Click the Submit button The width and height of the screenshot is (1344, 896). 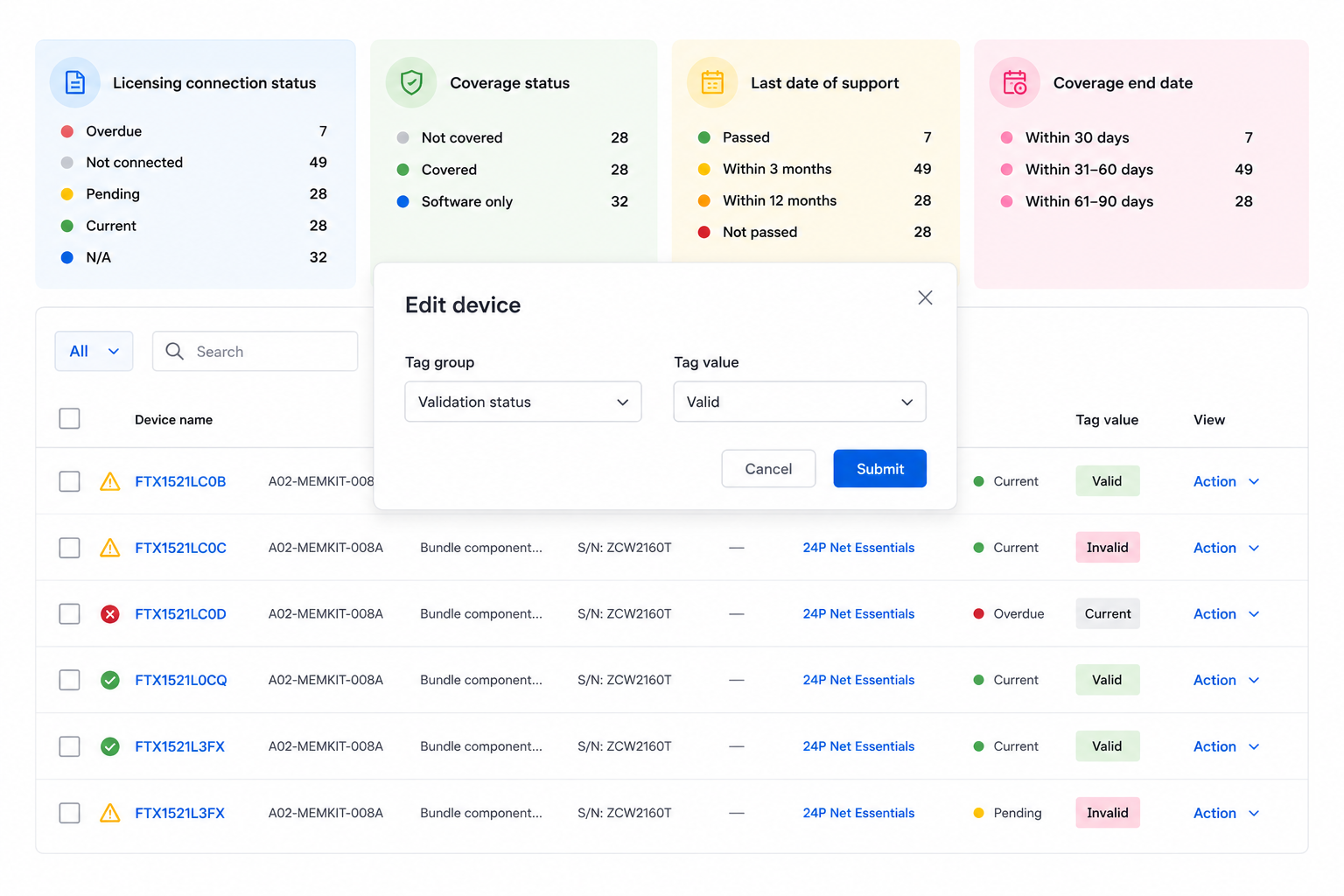[x=879, y=469]
